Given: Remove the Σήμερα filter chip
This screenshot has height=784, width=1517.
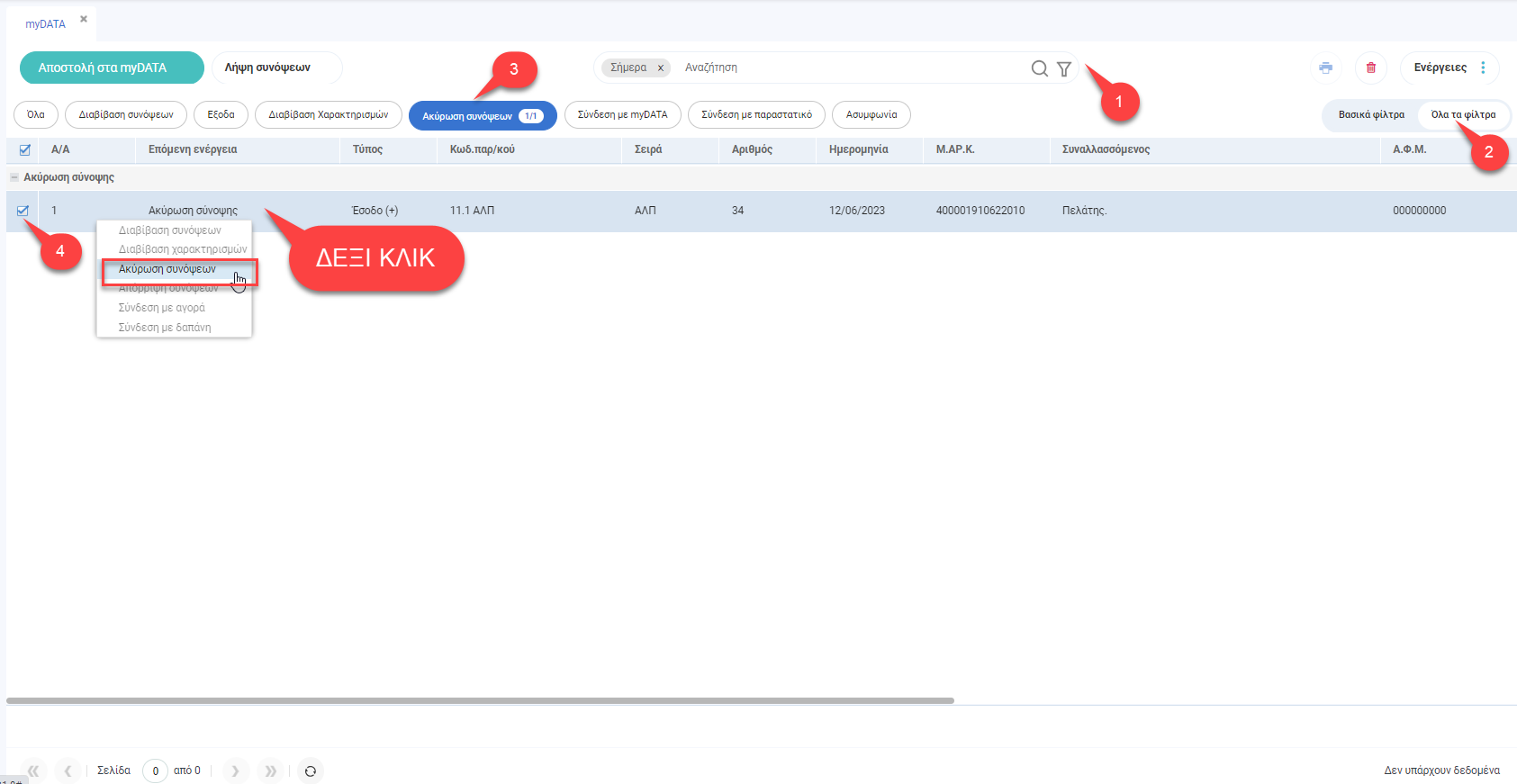Looking at the screenshot, I should [x=660, y=68].
